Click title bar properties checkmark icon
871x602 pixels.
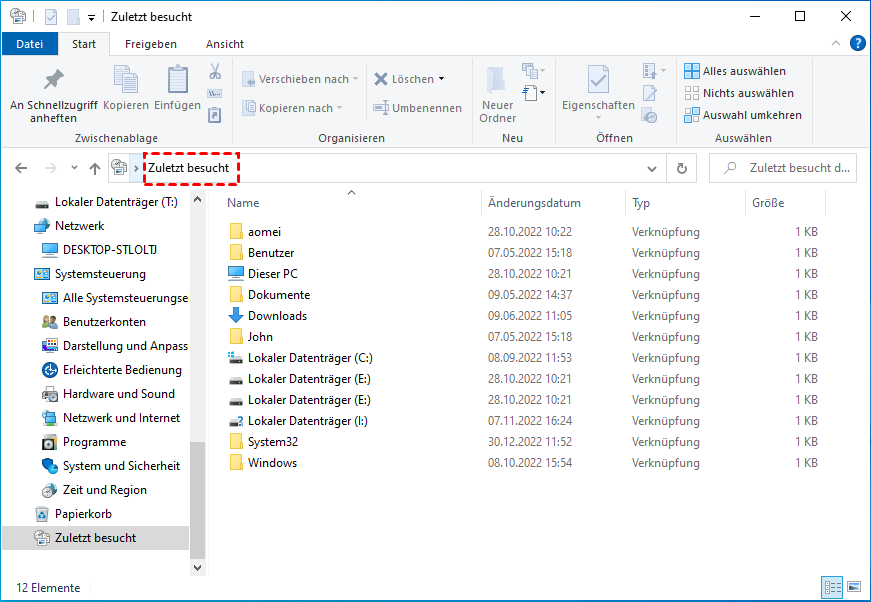[51, 17]
